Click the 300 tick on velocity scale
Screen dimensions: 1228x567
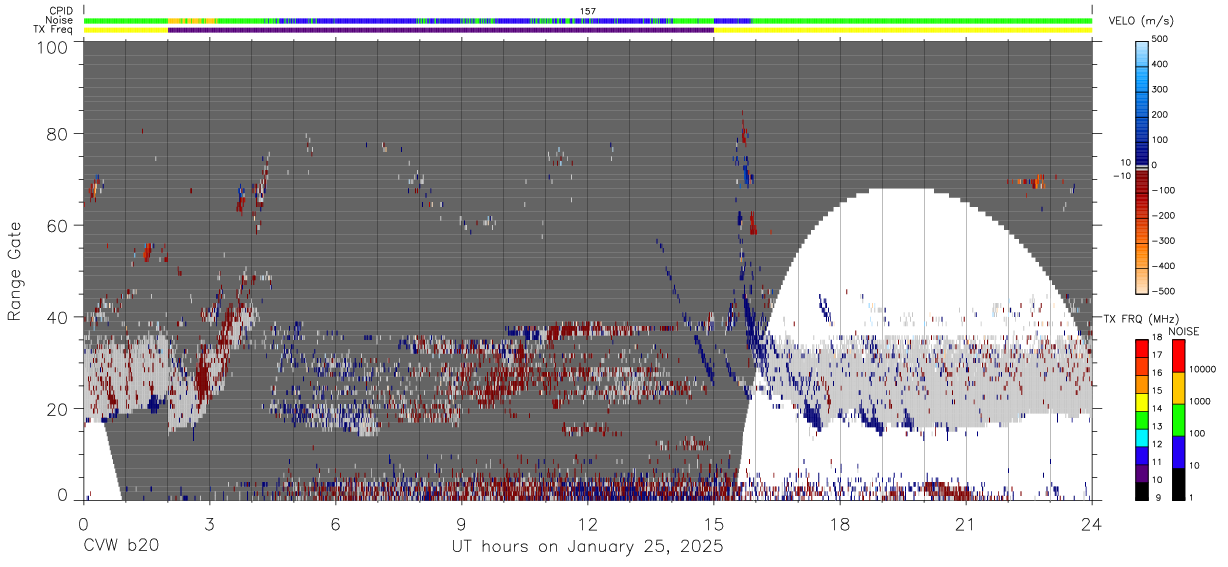(x=1160, y=89)
